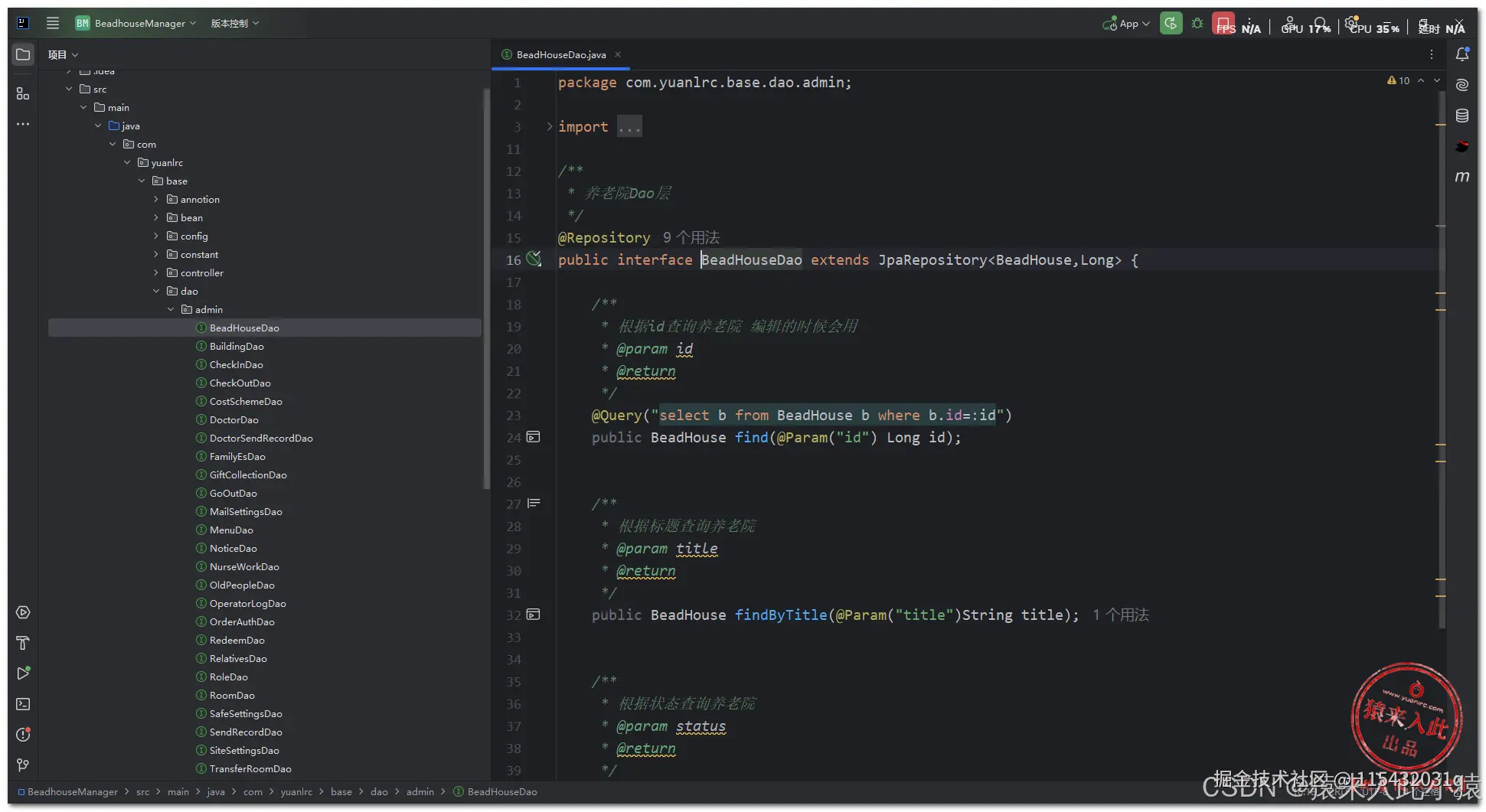Open the Build hammer tool window

pyautogui.click(x=23, y=643)
